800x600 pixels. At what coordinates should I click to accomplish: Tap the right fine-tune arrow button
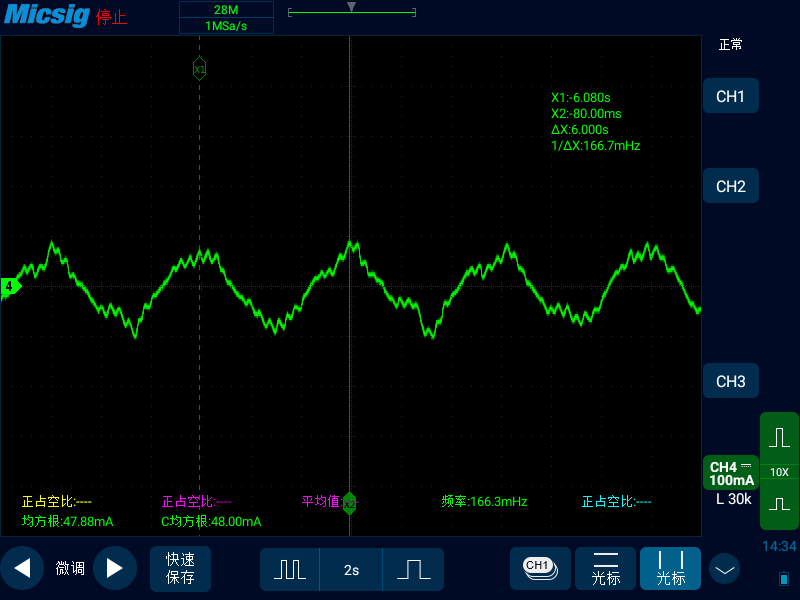coord(115,568)
